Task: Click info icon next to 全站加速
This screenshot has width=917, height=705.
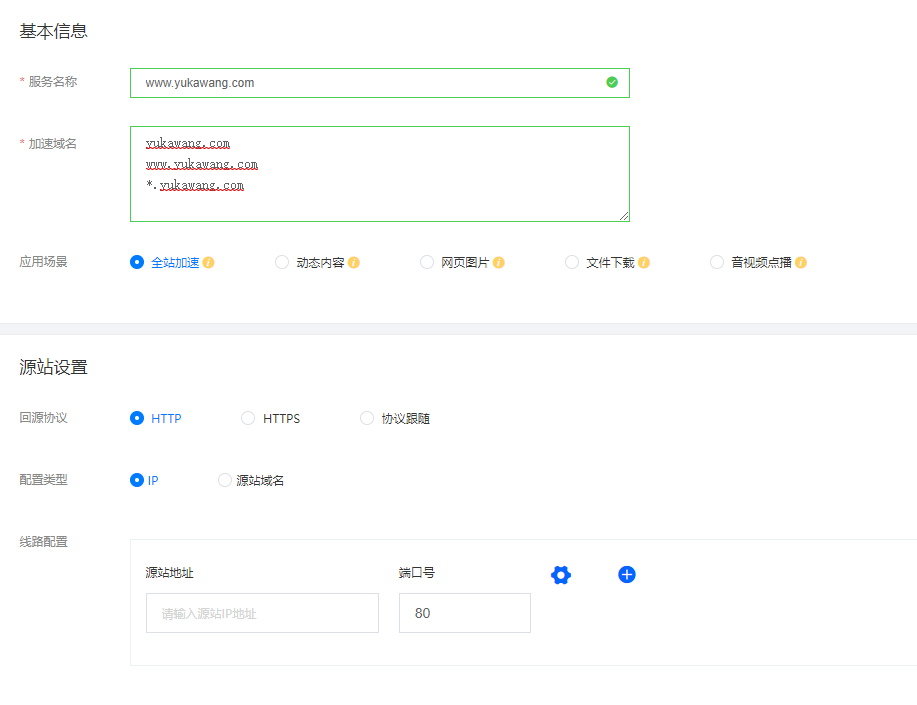Action: pyautogui.click(x=209, y=263)
